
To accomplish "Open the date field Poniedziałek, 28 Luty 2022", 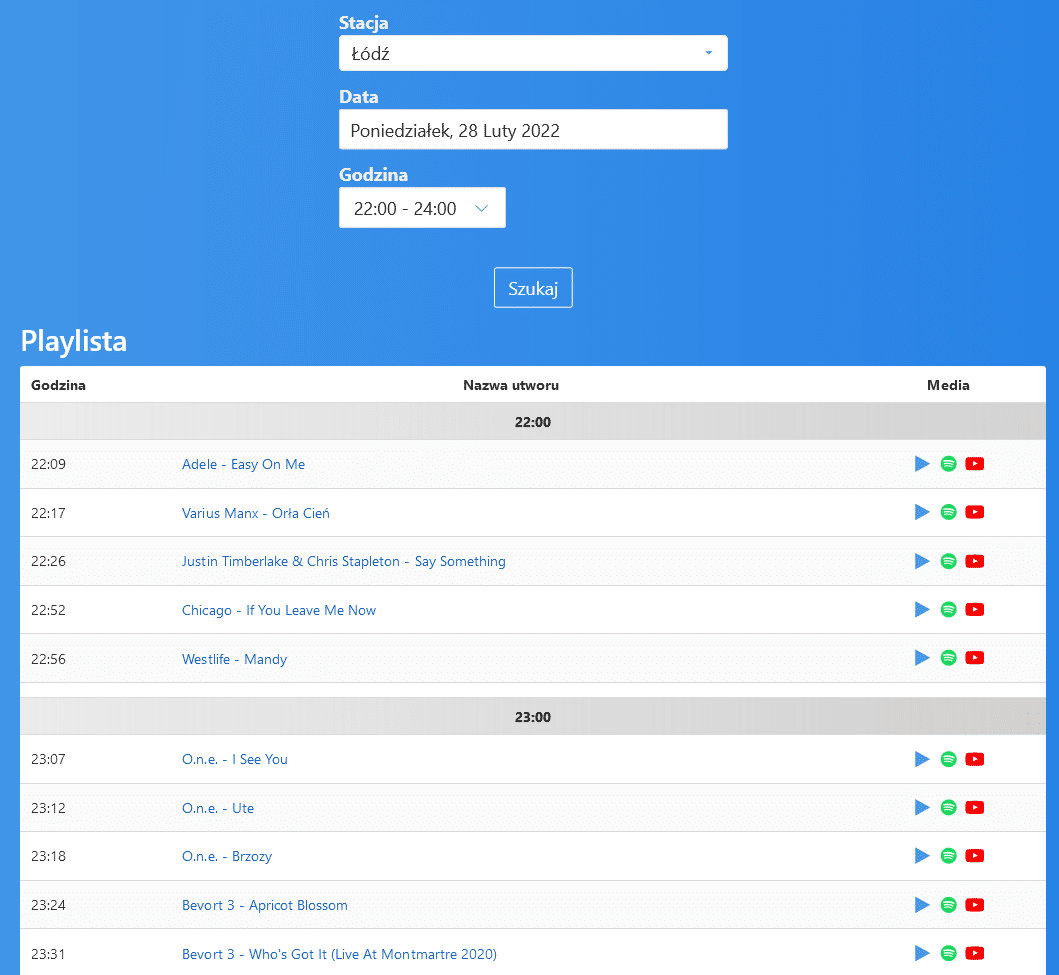I will (x=533, y=130).
